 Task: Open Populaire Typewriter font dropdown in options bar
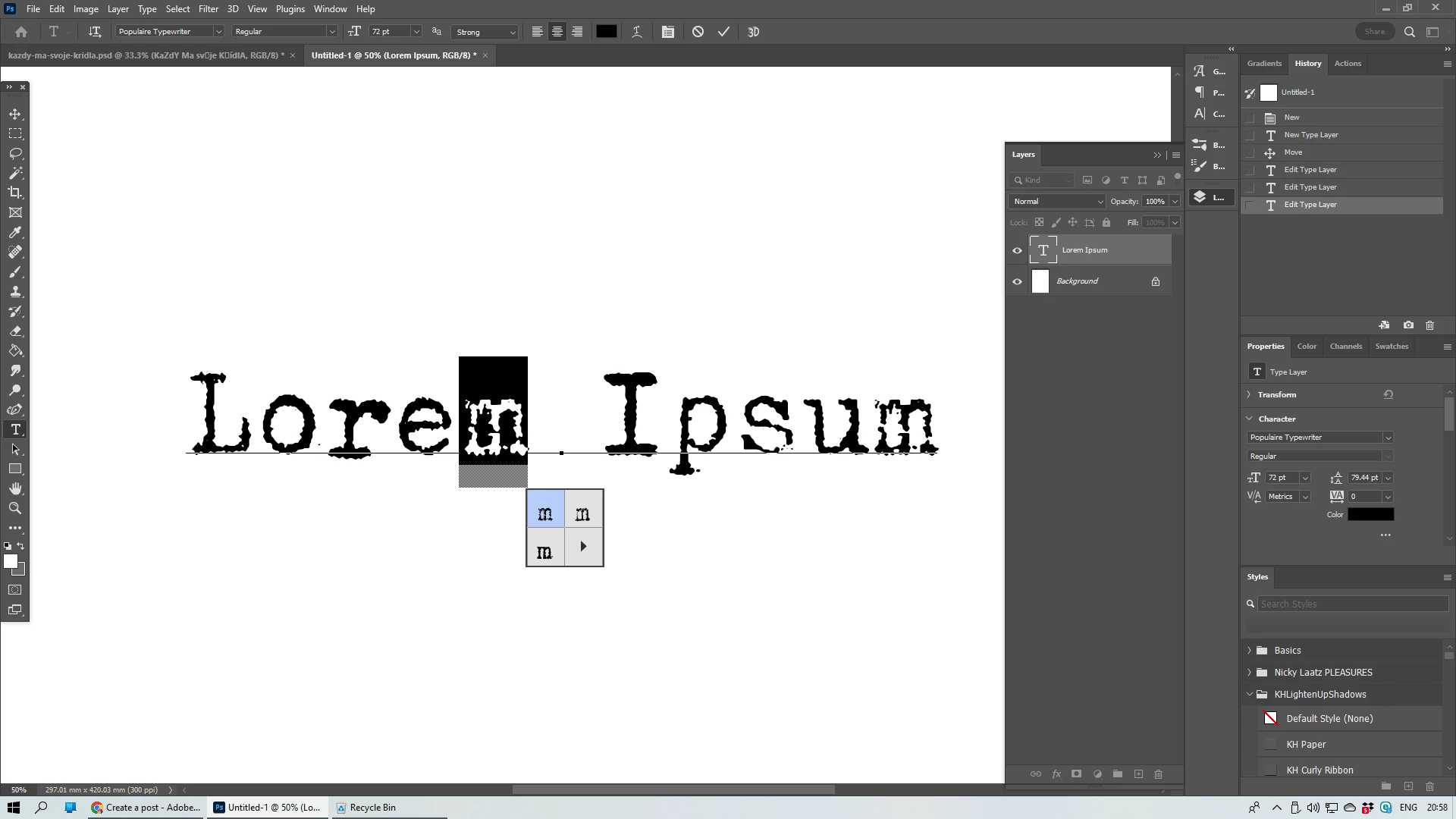pos(218,32)
